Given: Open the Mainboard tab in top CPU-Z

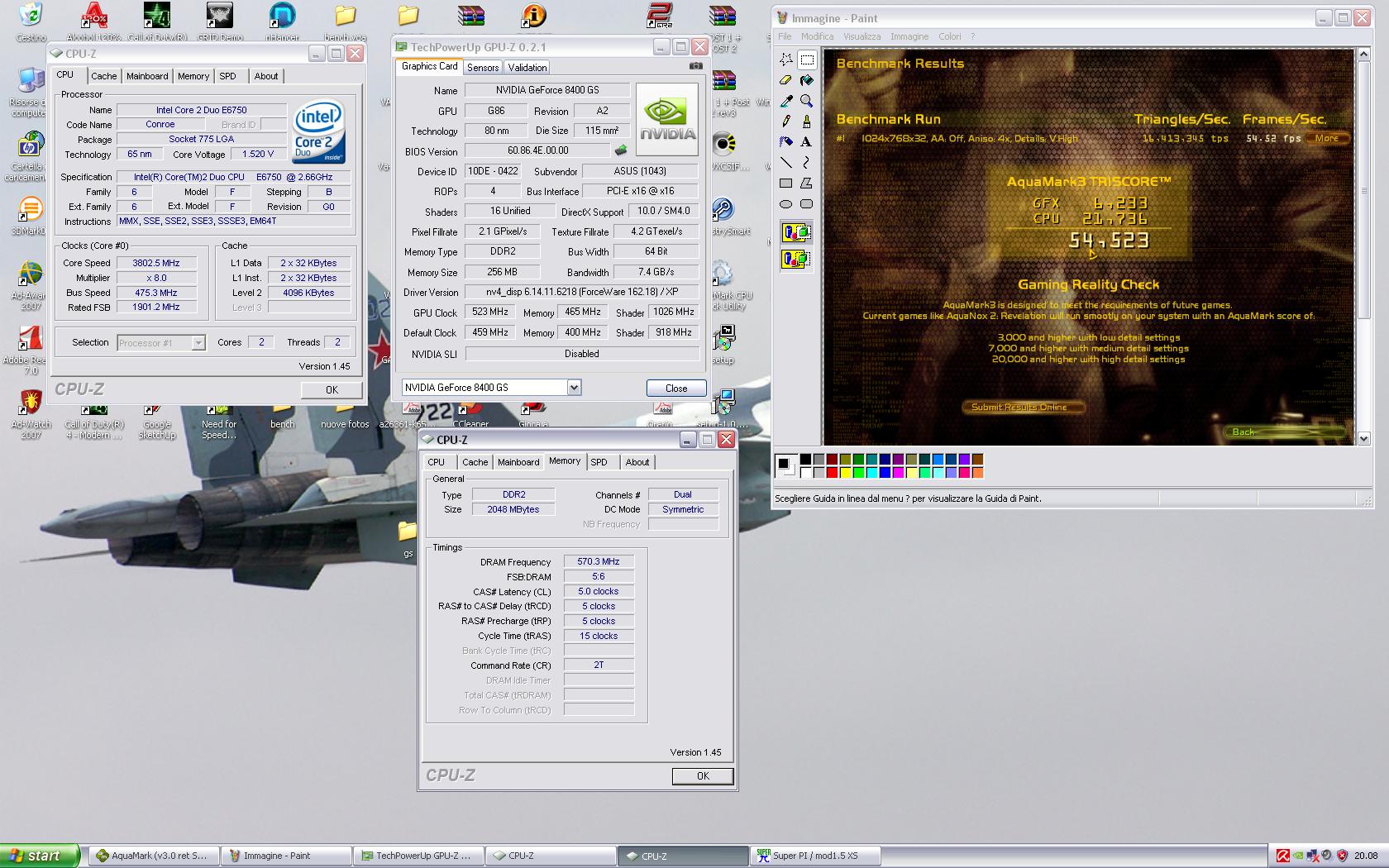Looking at the screenshot, I should pyautogui.click(x=147, y=76).
